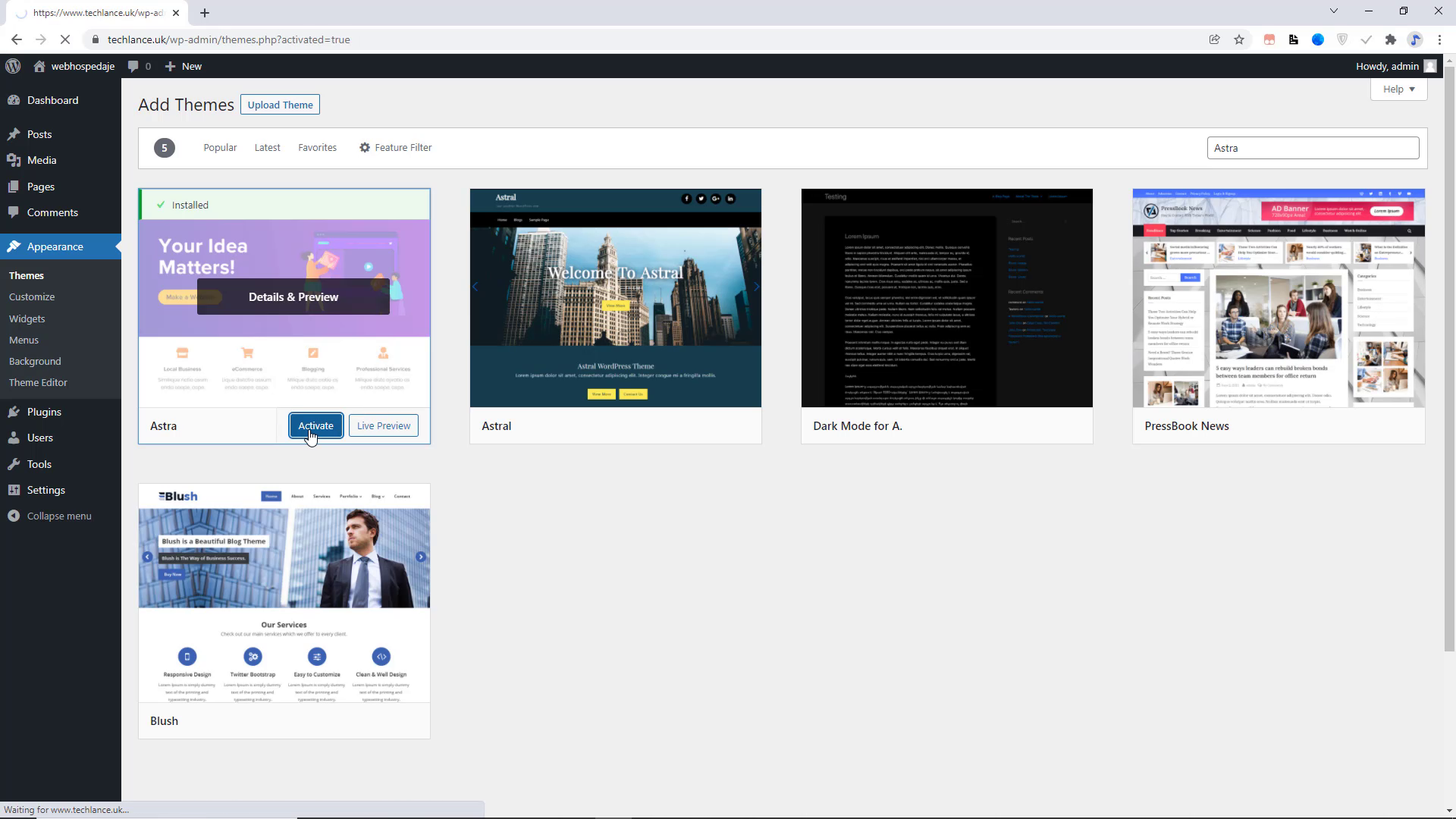
Task: Open the Howdy, admin account menu
Action: [1396, 66]
